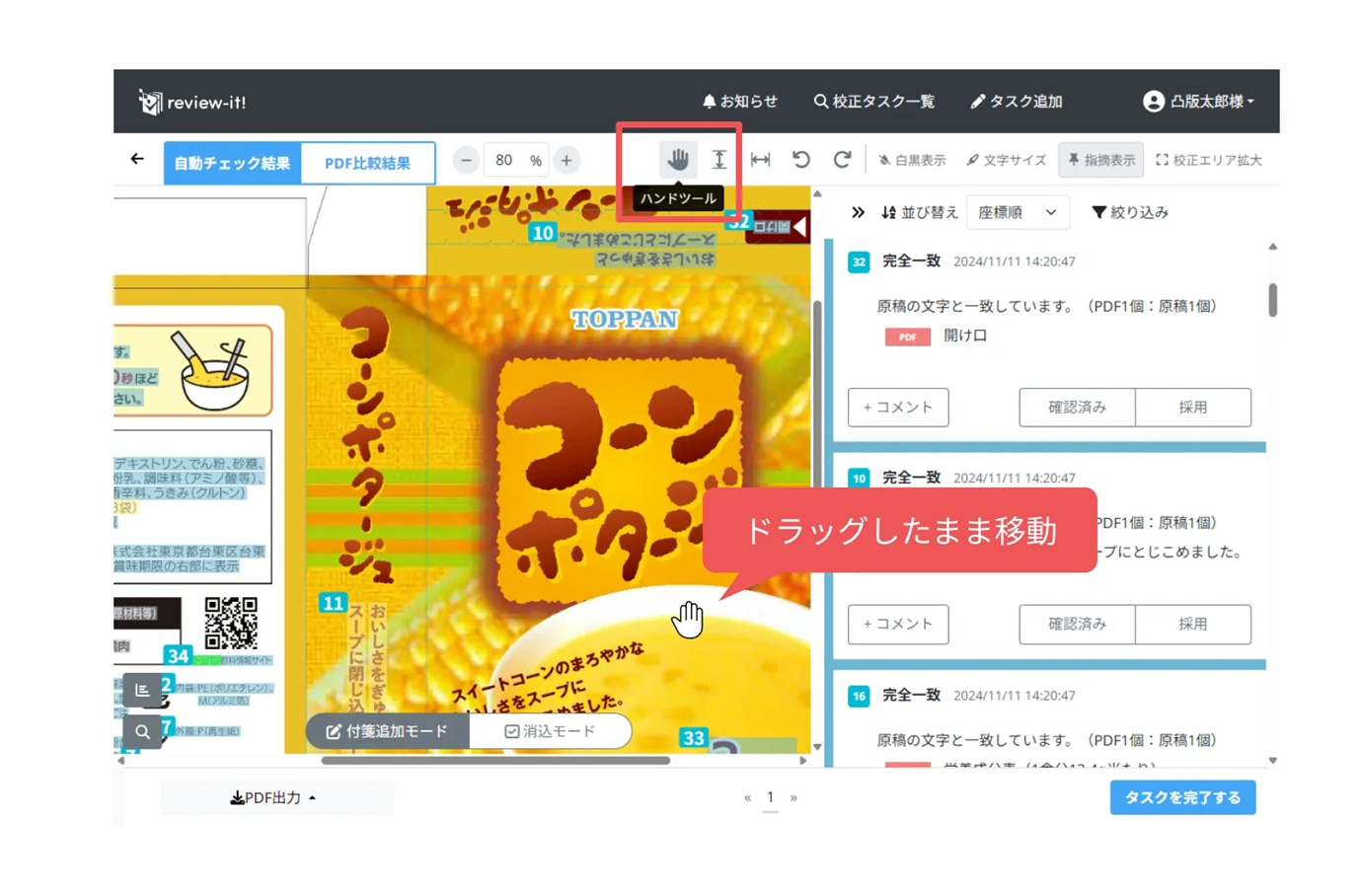Click marker 11 on the document

[333, 603]
